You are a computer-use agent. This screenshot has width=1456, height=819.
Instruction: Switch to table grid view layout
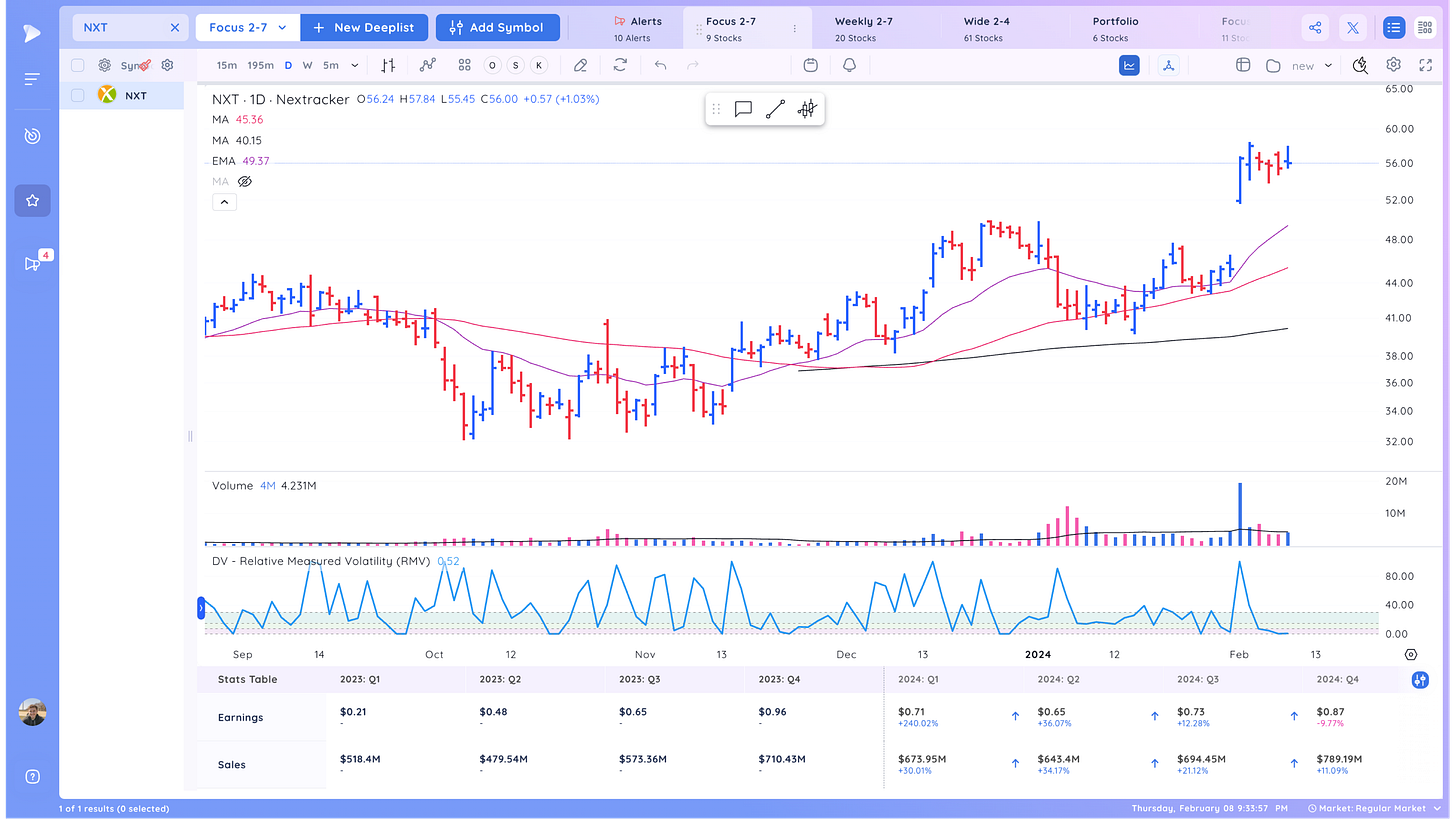1424,28
